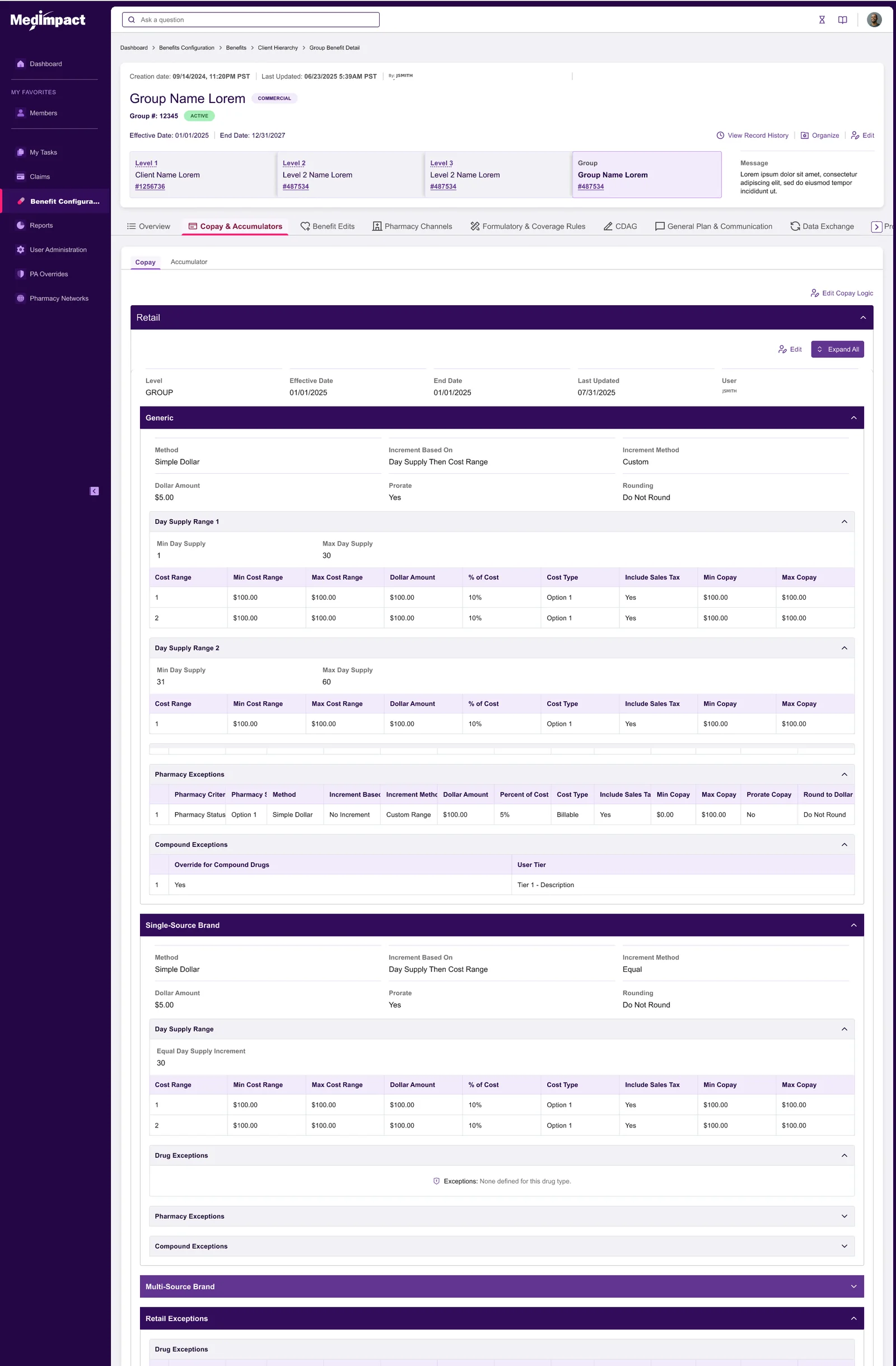Image resolution: width=896 pixels, height=1366 pixels.
Task: Expand the Multi-Source Brand section
Action: click(x=853, y=1286)
